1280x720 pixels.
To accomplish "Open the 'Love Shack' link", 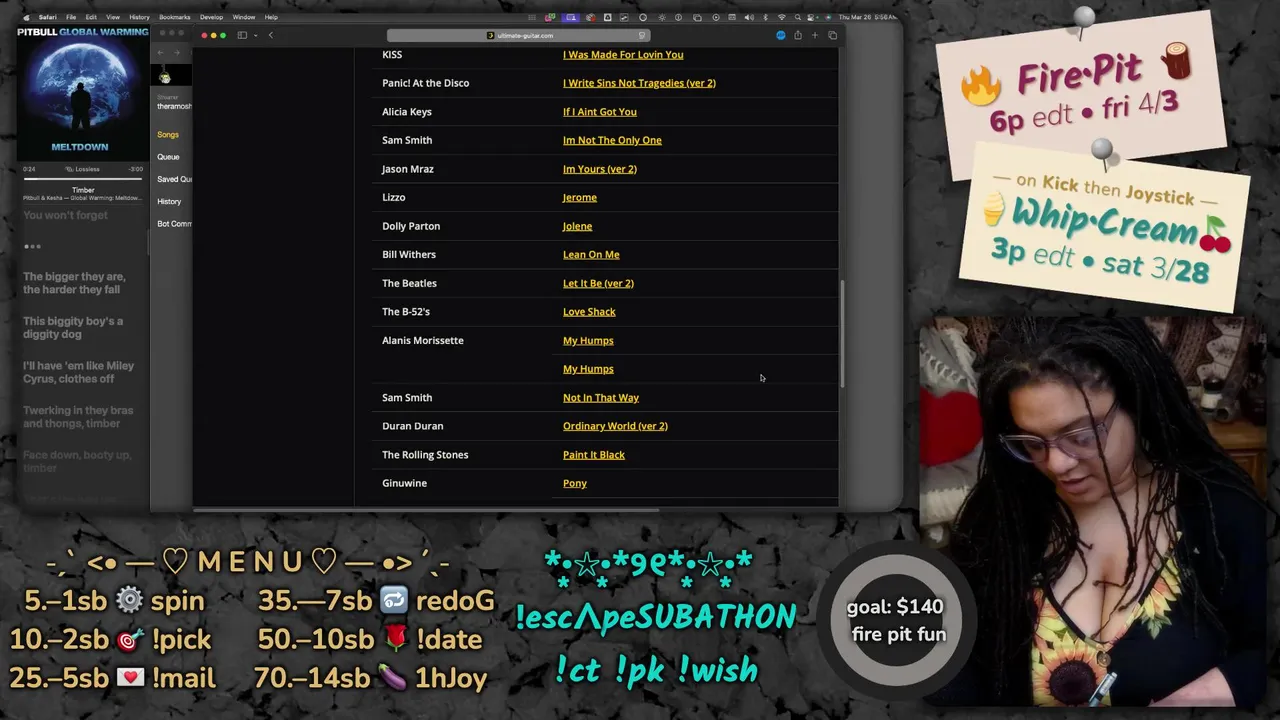I will click(x=589, y=312).
